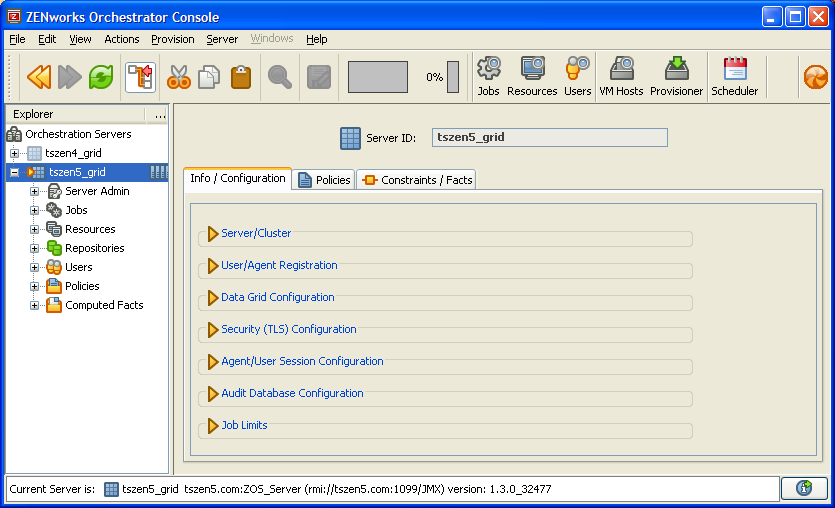
Task: Open the Jobs monitor
Action: click(x=488, y=77)
